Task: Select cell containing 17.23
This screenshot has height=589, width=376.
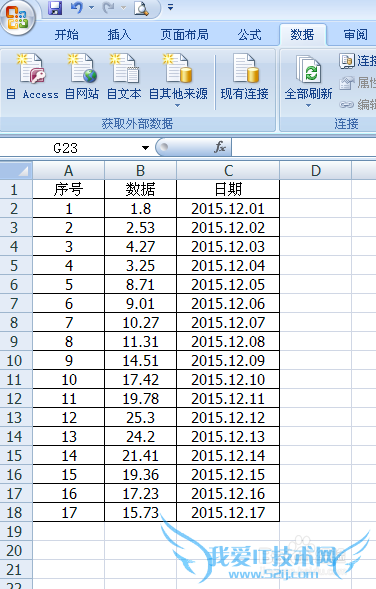Action: click(x=140, y=494)
